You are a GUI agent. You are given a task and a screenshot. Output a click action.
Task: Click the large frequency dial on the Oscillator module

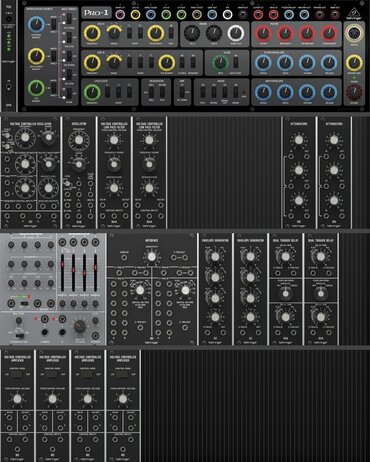coord(79,140)
